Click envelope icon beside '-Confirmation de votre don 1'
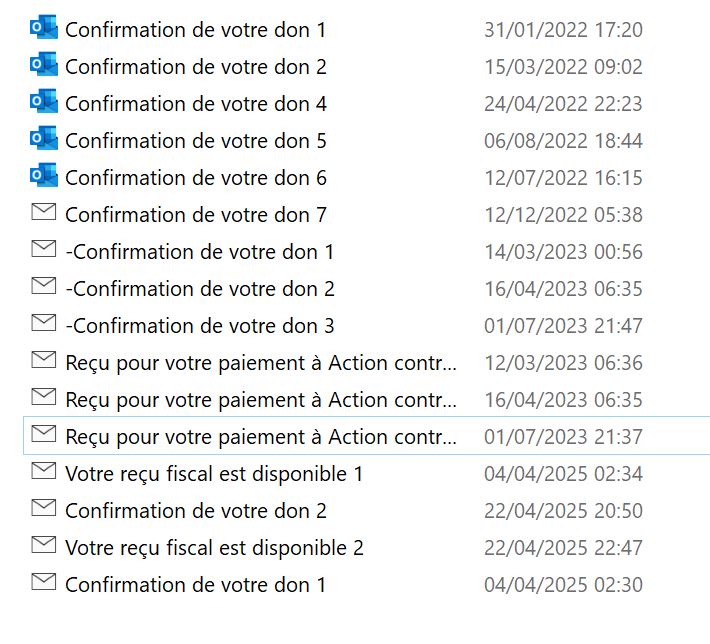Image resolution: width=710 pixels, height=644 pixels. coord(44,249)
